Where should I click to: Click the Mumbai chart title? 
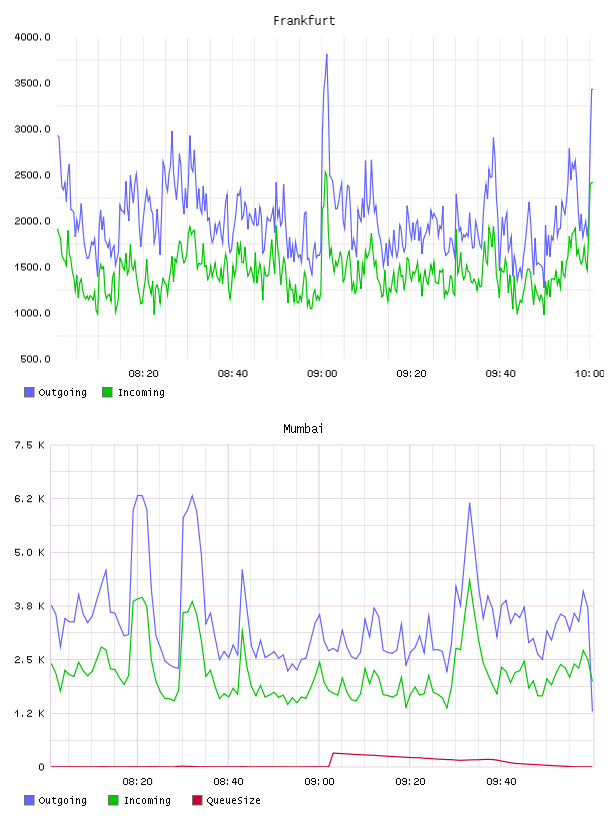303,429
